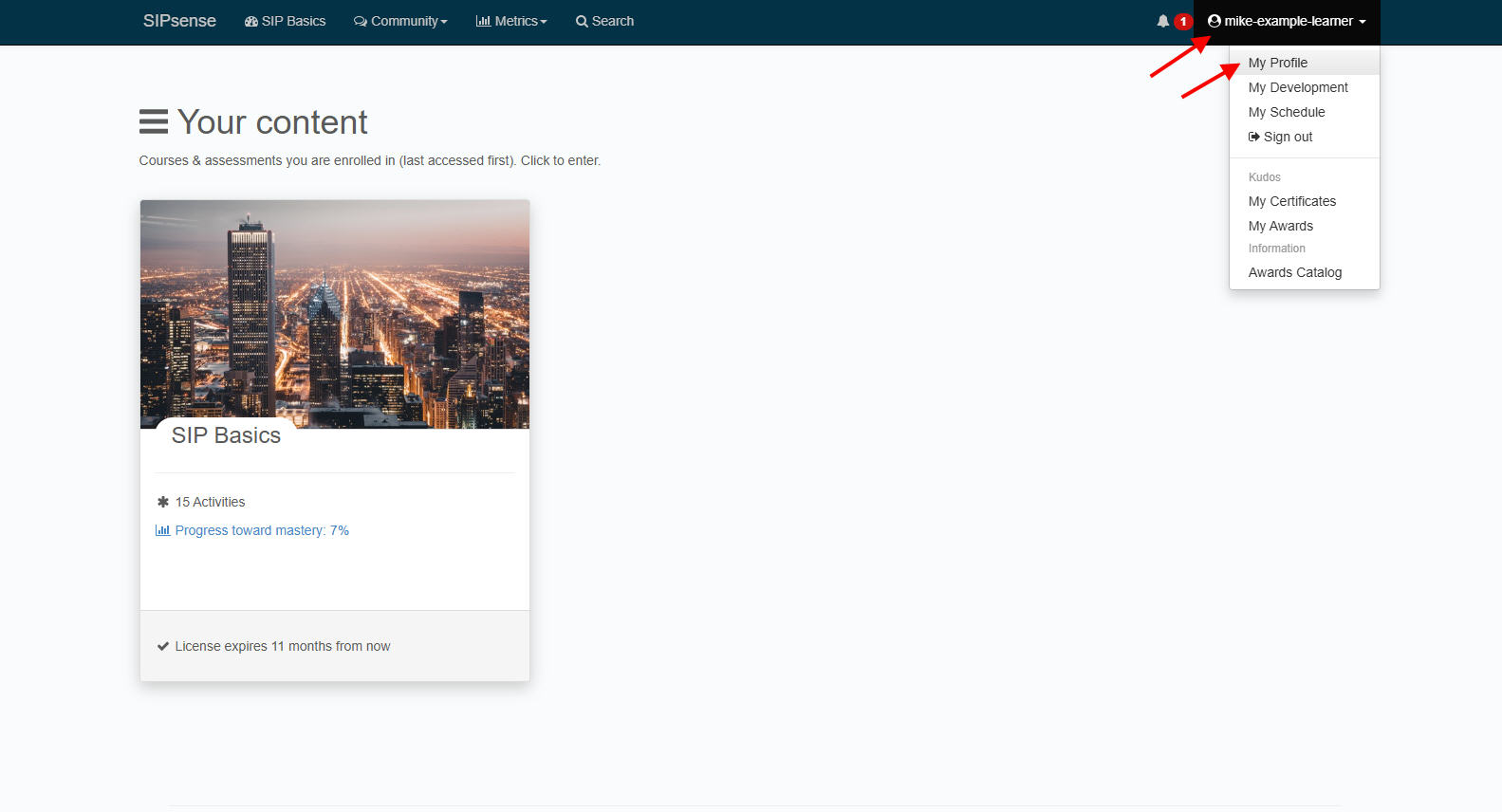Click the speech bubble icon for Community

360,21
